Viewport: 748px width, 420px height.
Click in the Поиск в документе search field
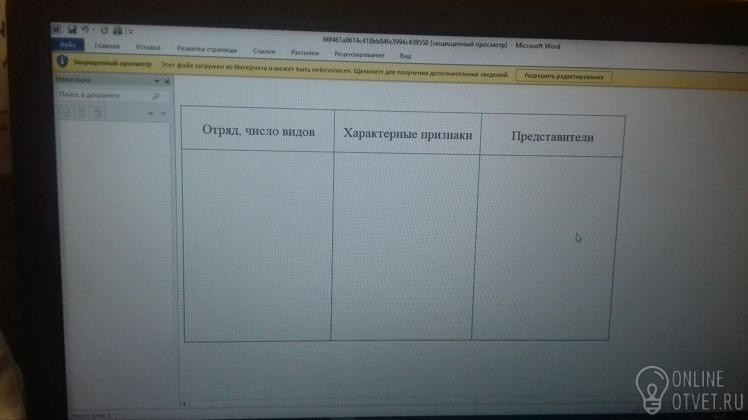(100, 96)
